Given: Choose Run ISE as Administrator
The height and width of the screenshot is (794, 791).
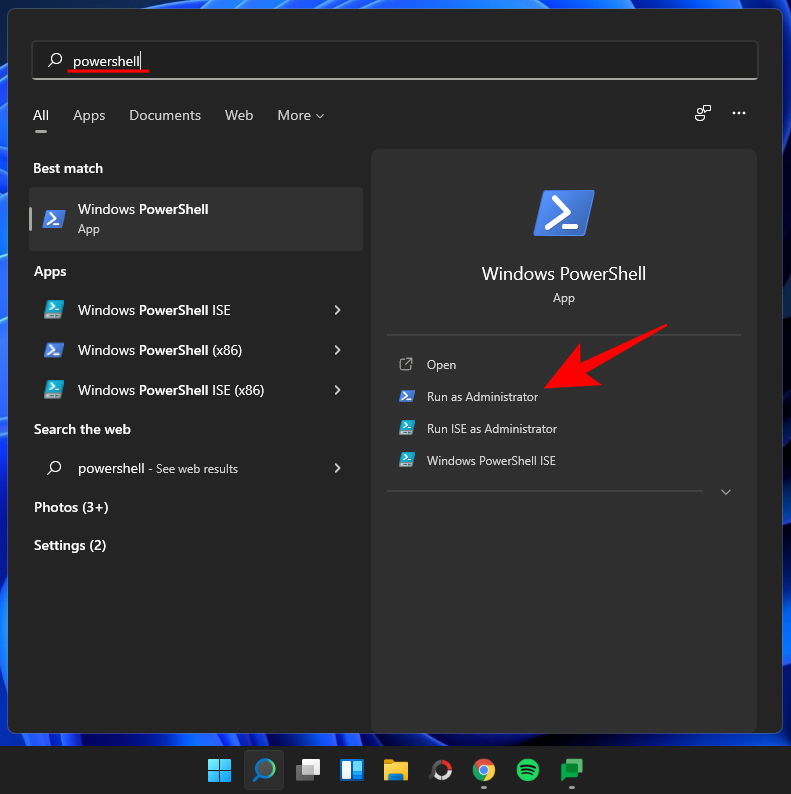Looking at the screenshot, I should point(491,429).
